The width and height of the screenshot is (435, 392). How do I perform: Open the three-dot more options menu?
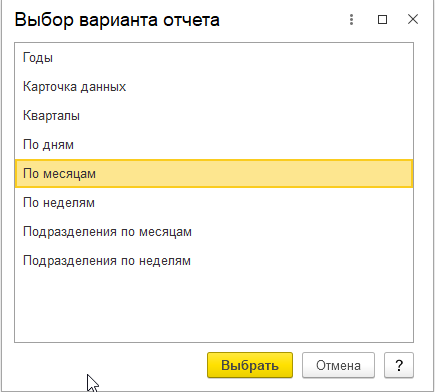point(351,20)
